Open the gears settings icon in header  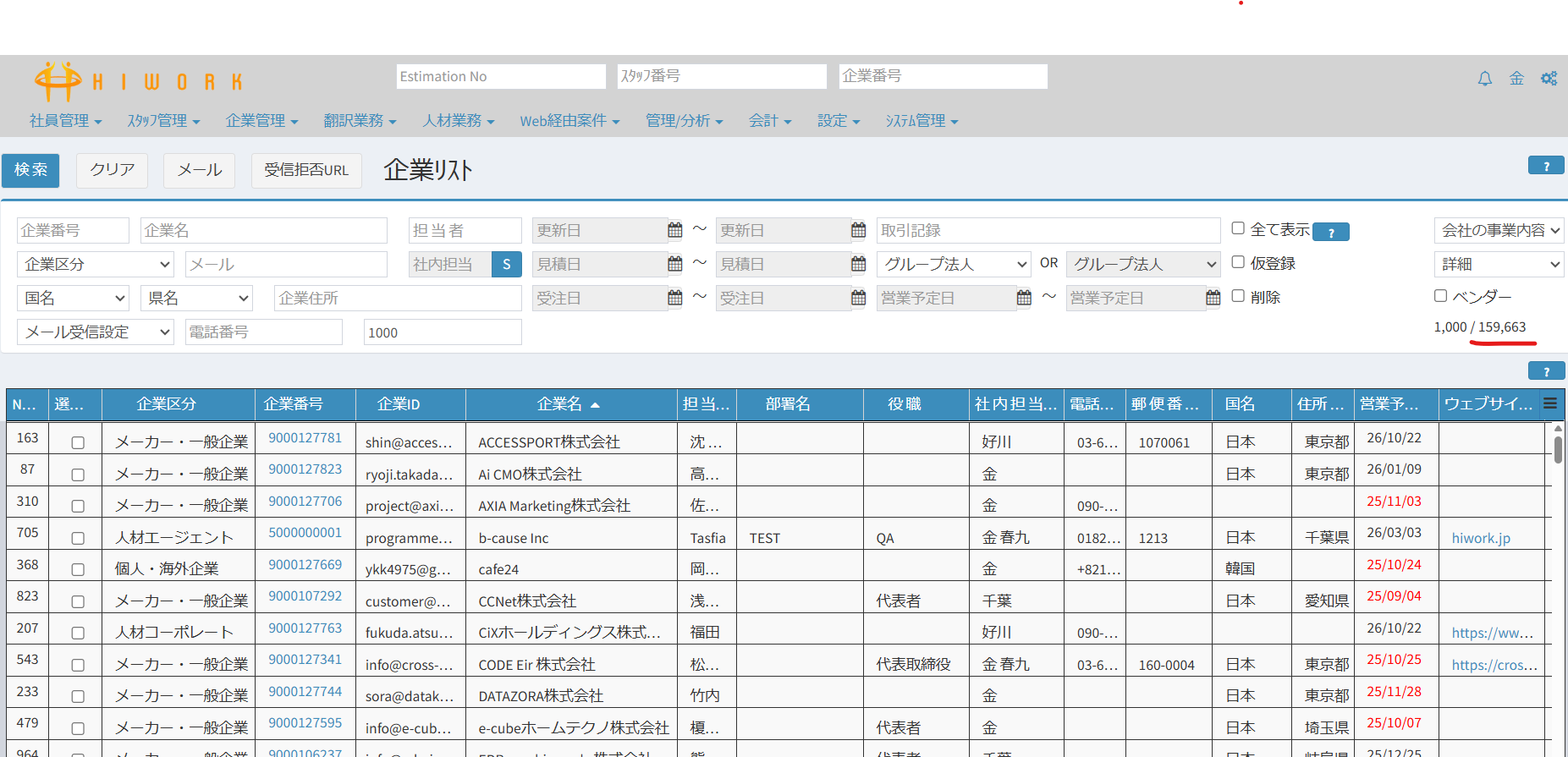click(1549, 79)
